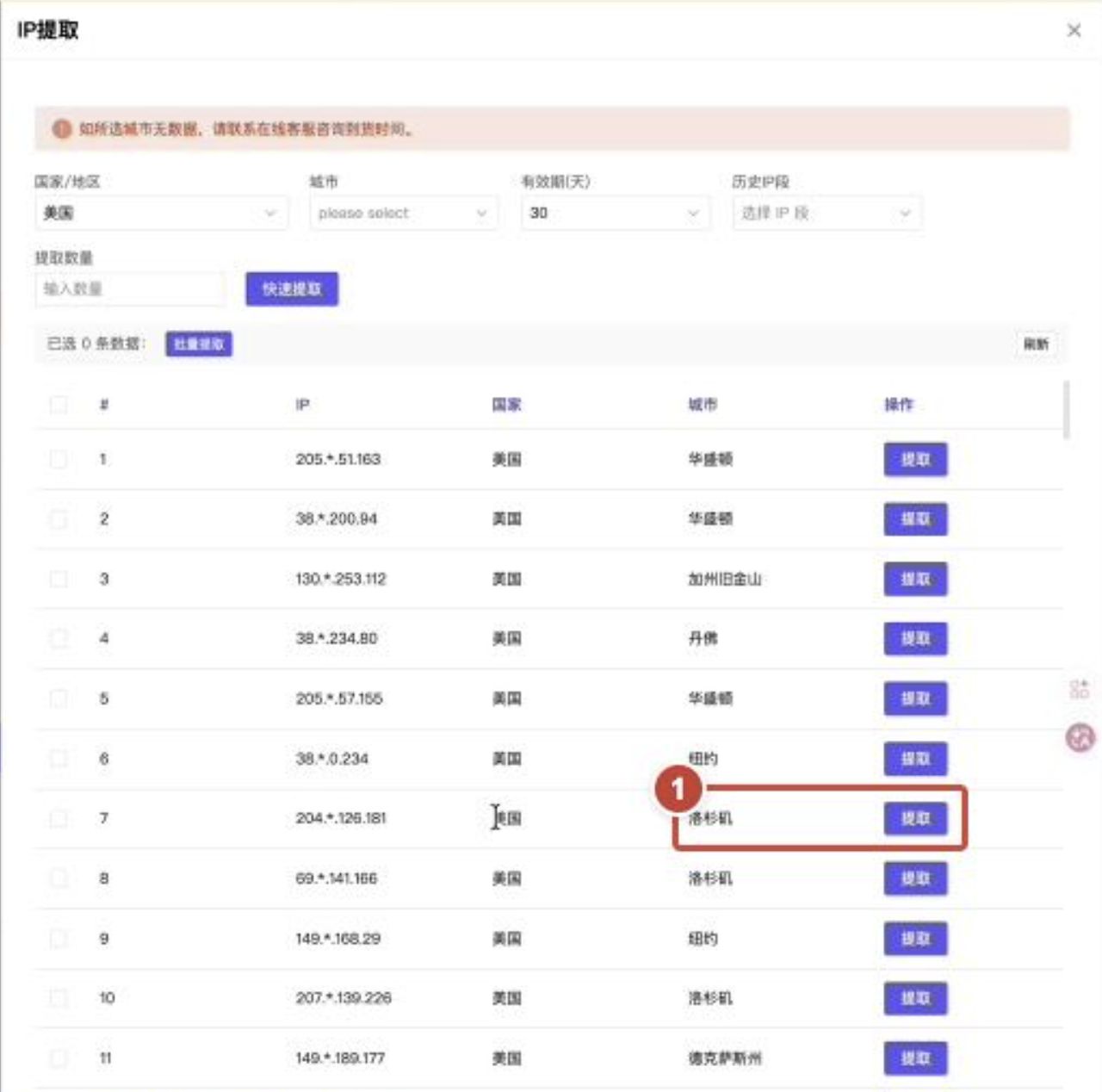The image size is (1102, 1092).
Task: Click 提取 for IP 38.*.0.234
Action: coord(915,759)
